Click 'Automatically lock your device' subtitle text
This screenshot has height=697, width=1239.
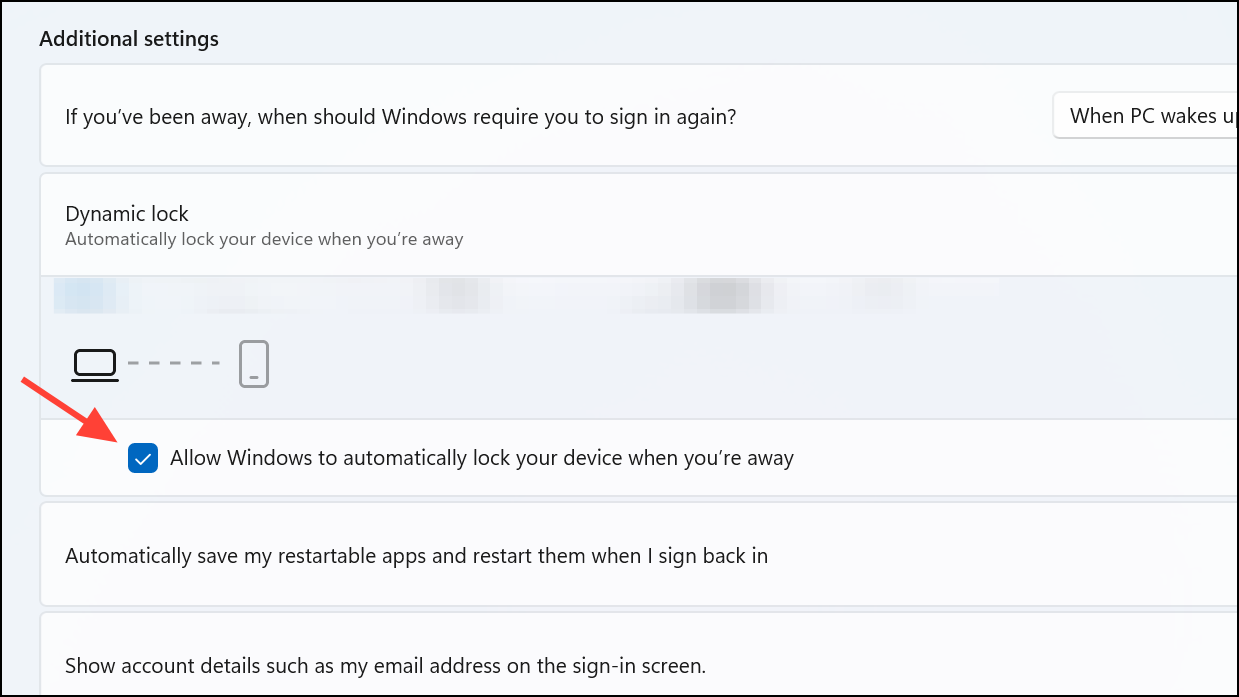(x=264, y=240)
